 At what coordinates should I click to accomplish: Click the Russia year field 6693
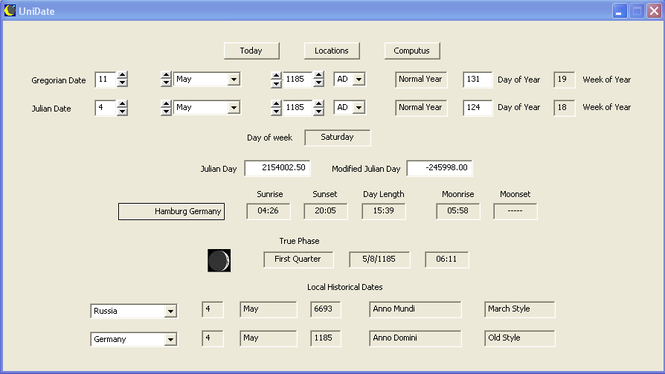325,310
